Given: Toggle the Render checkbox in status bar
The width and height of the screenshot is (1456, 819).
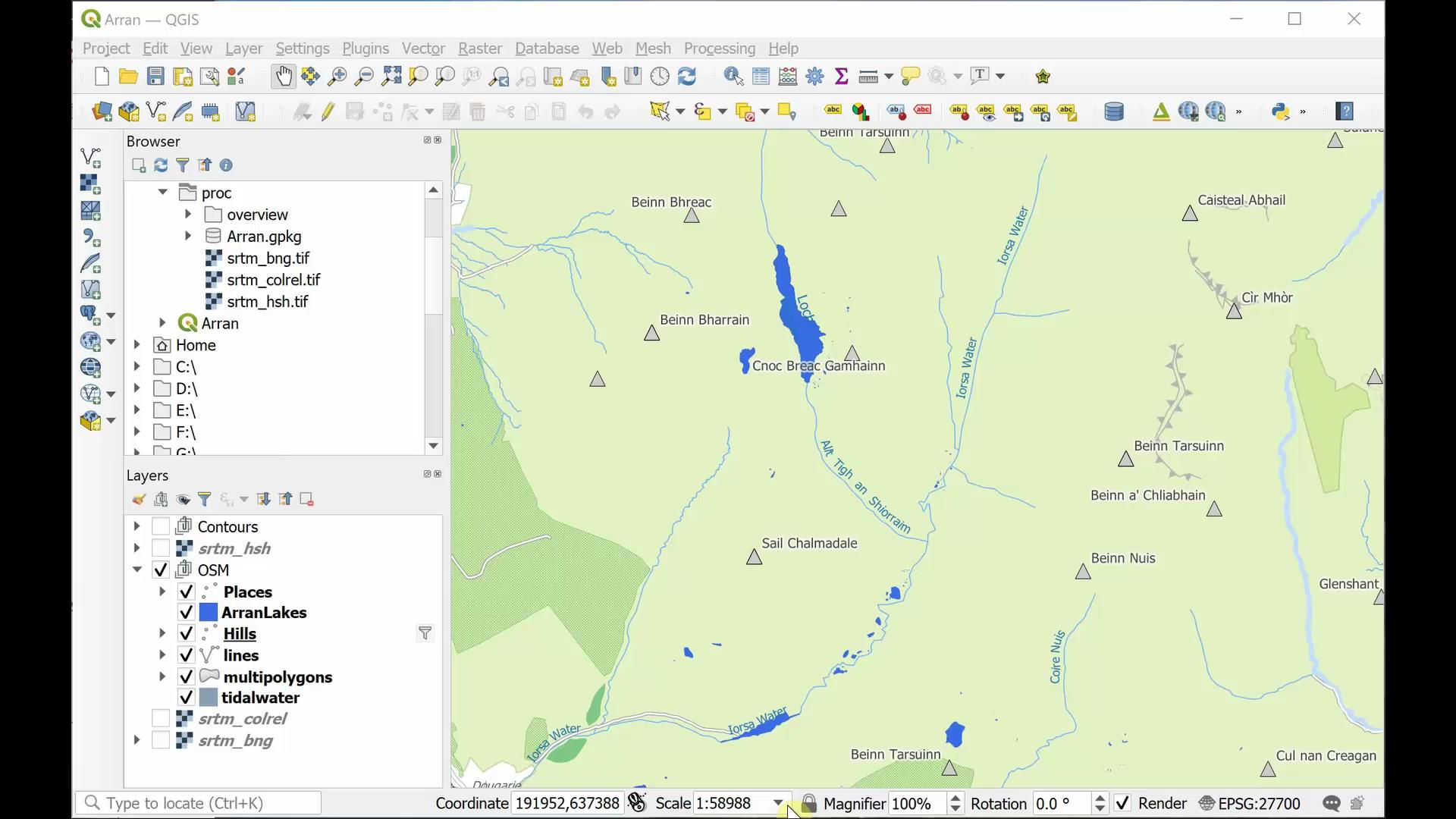Looking at the screenshot, I should [x=1123, y=803].
